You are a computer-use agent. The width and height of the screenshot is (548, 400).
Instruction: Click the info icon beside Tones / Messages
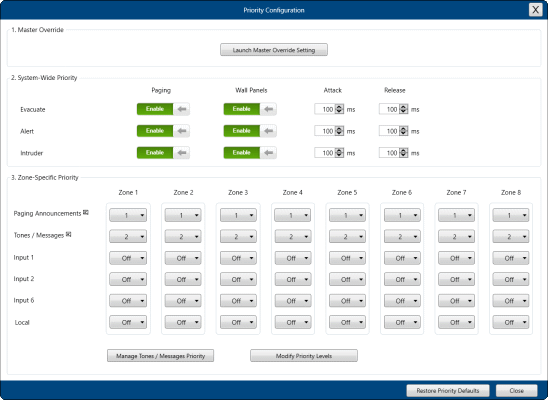68,234
